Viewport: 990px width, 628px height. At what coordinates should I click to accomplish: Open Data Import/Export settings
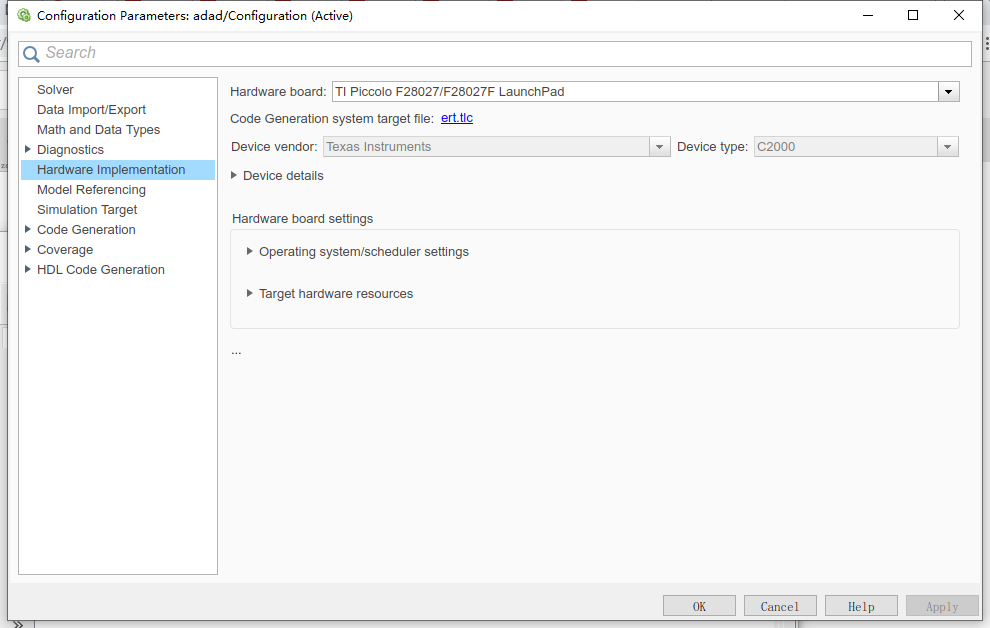pyautogui.click(x=91, y=110)
